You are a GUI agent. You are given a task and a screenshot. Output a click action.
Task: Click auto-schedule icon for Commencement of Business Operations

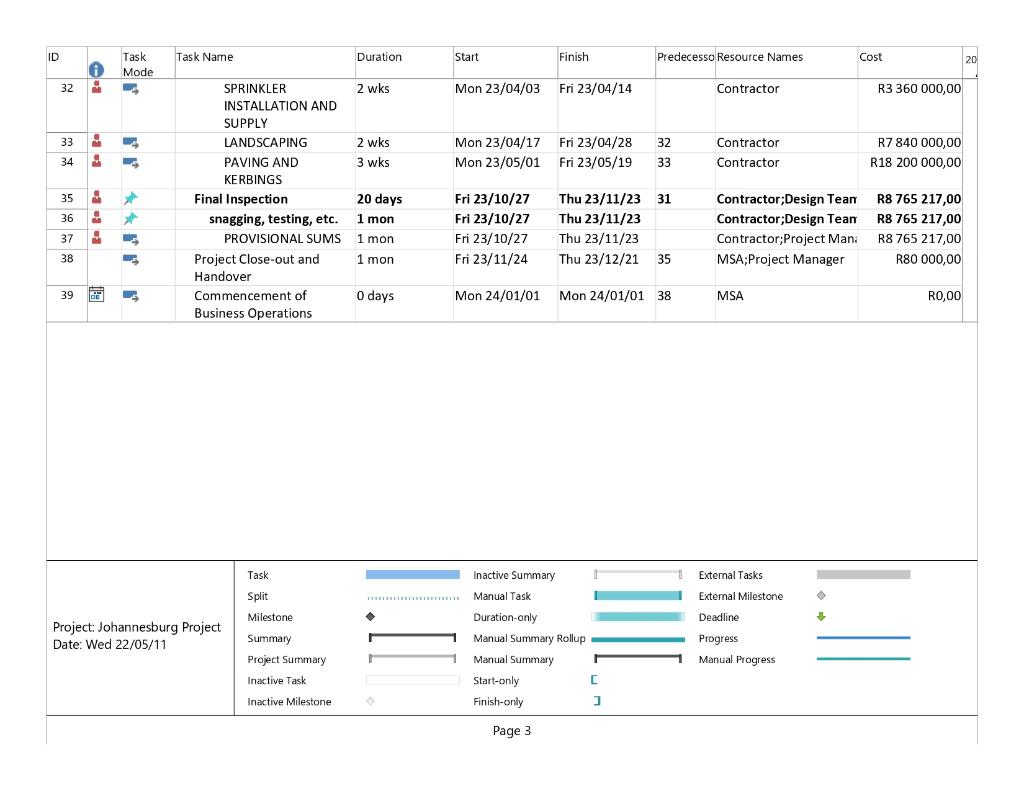pyautogui.click(x=131, y=296)
